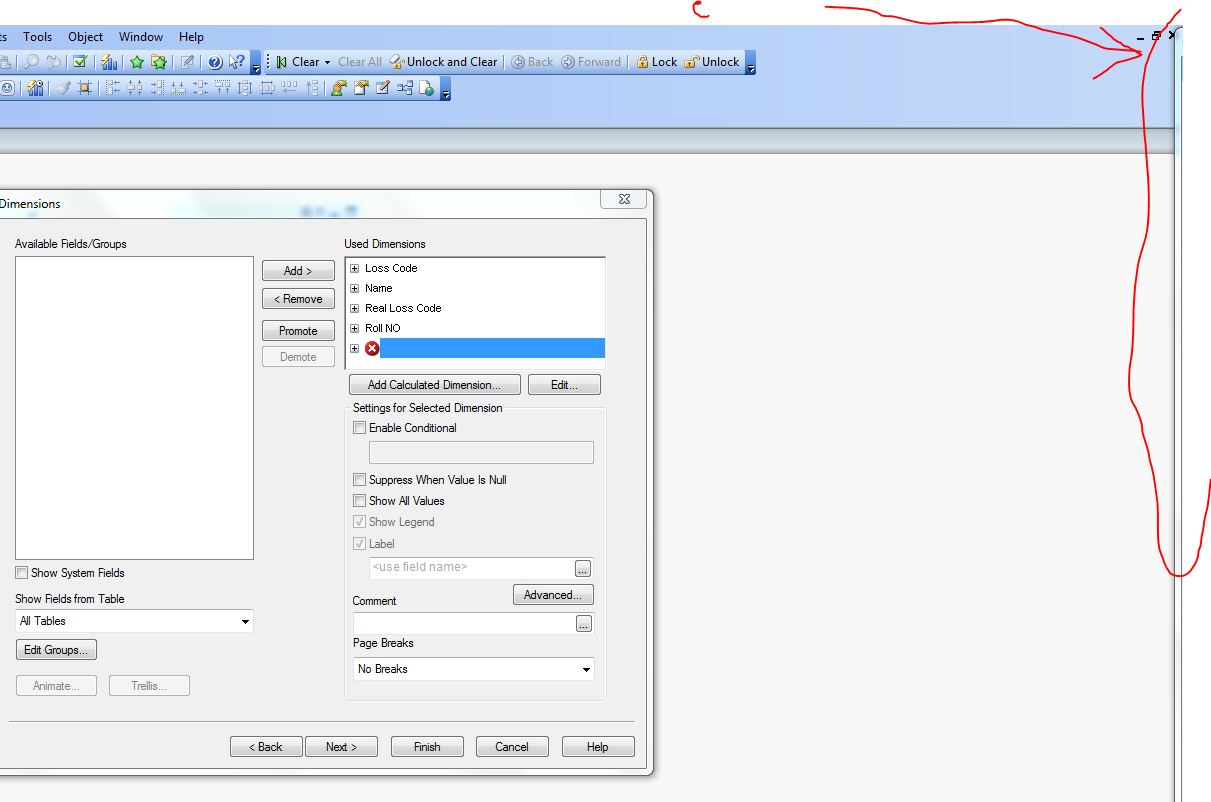Open Document Properties sheet icon
Image resolution: width=1211 pixels, height=802 pixels.
click(360, 88)
